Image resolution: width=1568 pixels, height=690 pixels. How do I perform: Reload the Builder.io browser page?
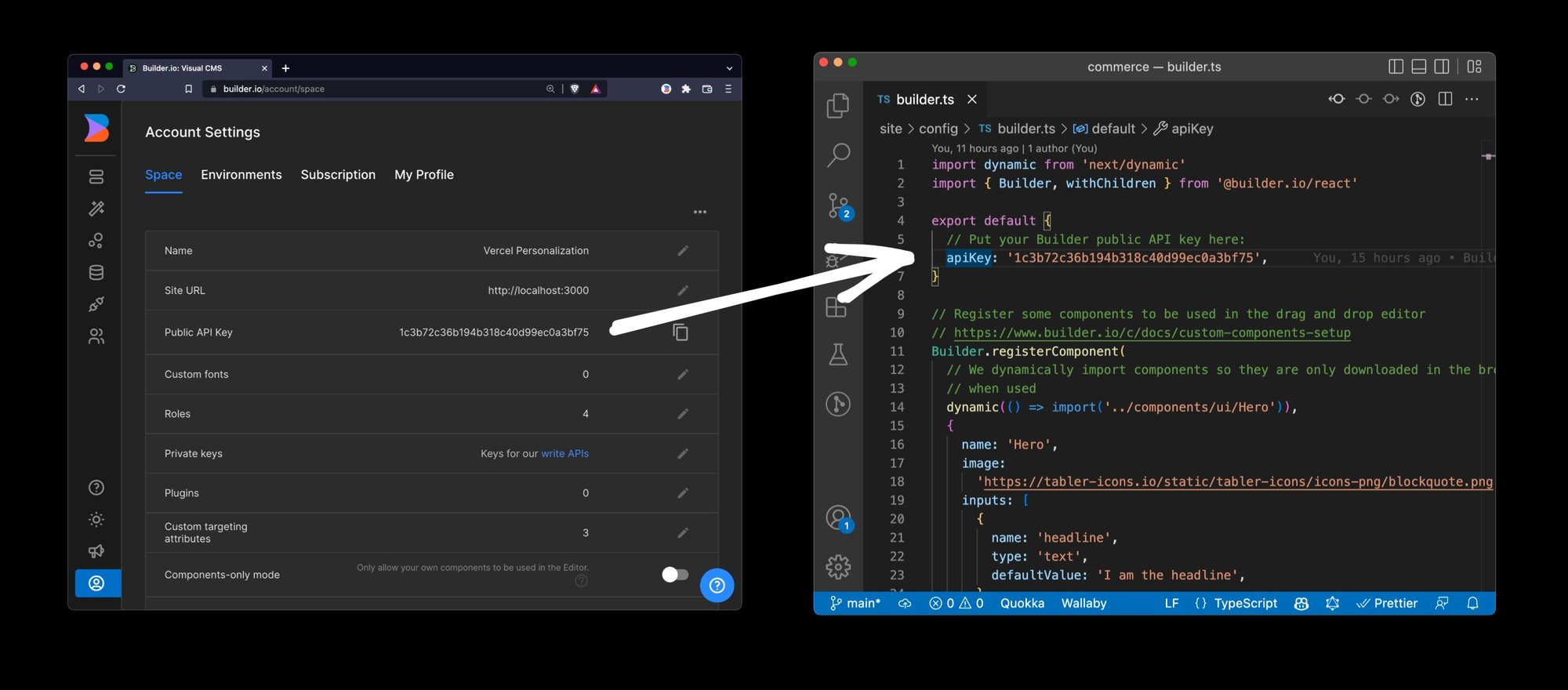tap(121, 89)
